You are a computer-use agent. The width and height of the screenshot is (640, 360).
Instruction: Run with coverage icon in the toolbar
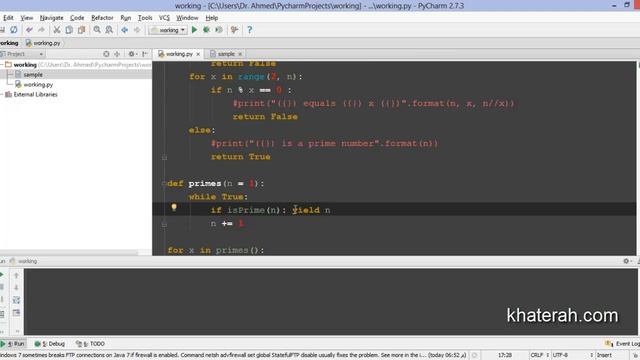[x=219, y=30]
